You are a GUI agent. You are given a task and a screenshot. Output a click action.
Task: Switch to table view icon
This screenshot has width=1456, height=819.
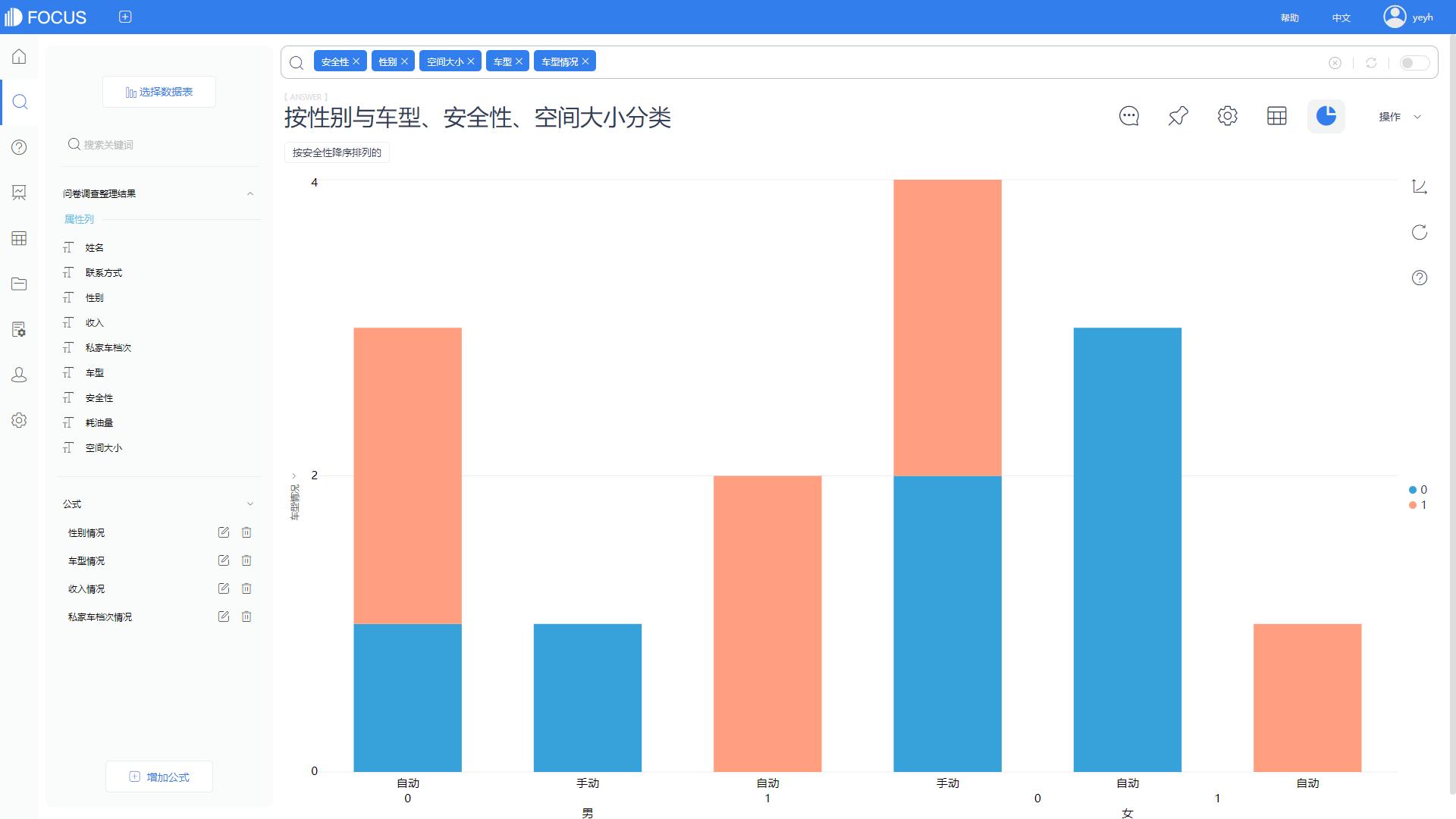(x=1276, y=116)
